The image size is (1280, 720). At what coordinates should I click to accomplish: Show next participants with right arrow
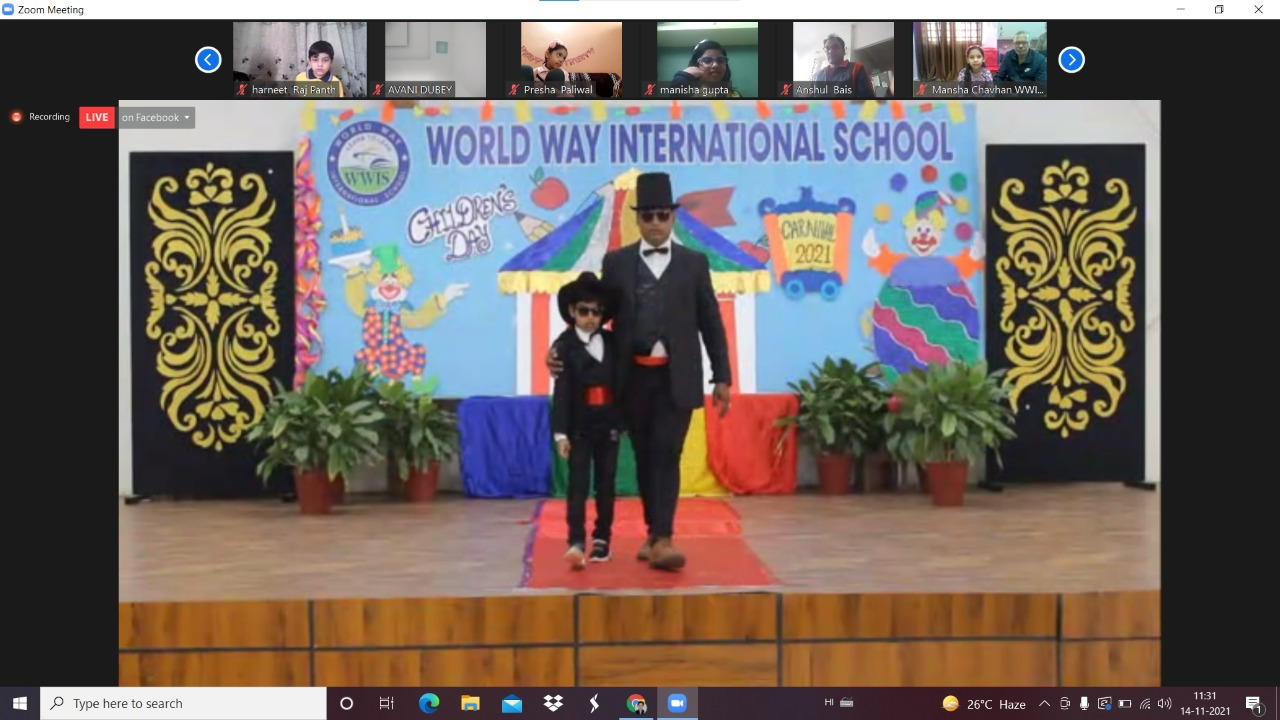tap(1071, 60)
